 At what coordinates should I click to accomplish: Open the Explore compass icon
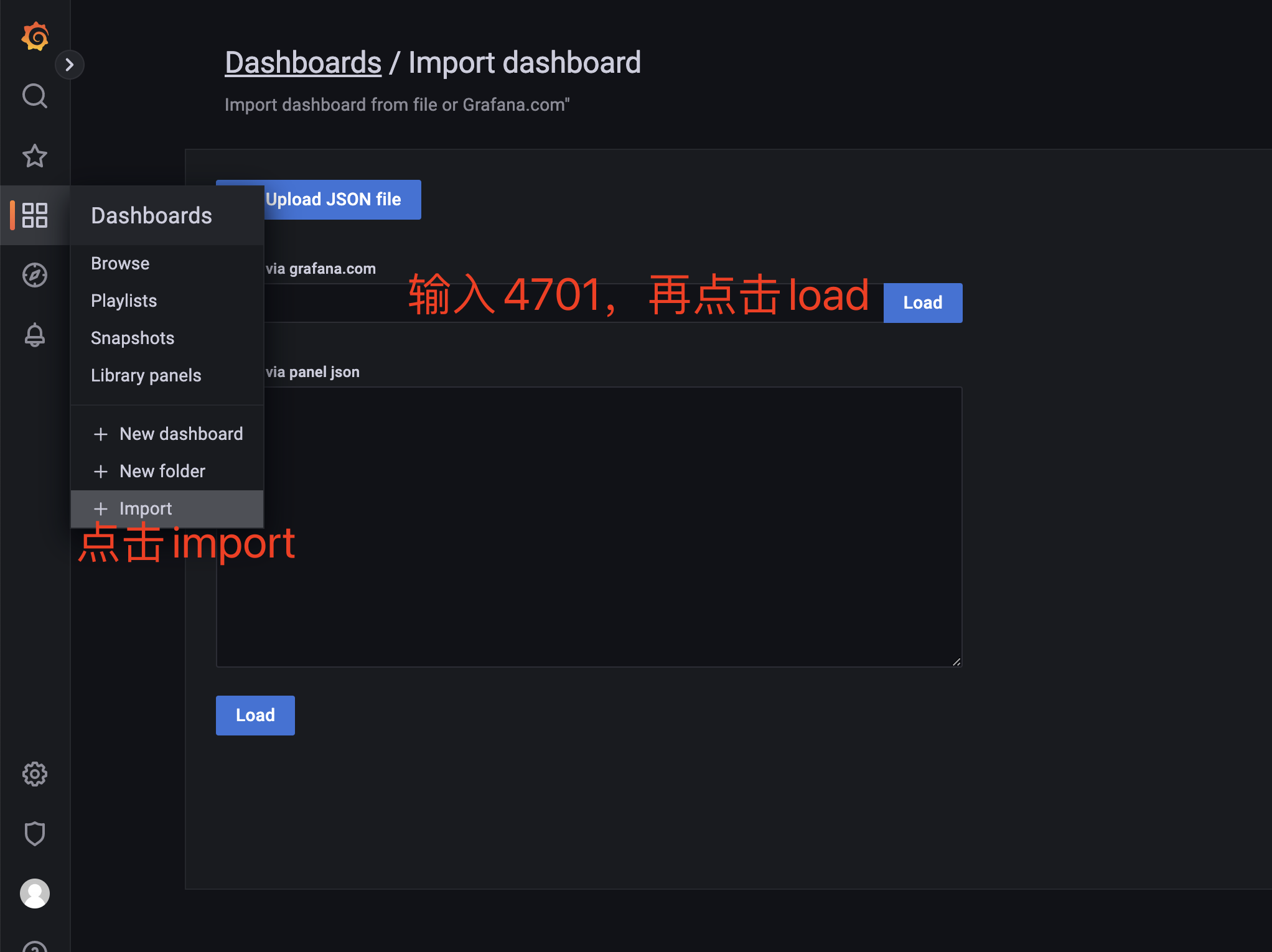point(35,275)
